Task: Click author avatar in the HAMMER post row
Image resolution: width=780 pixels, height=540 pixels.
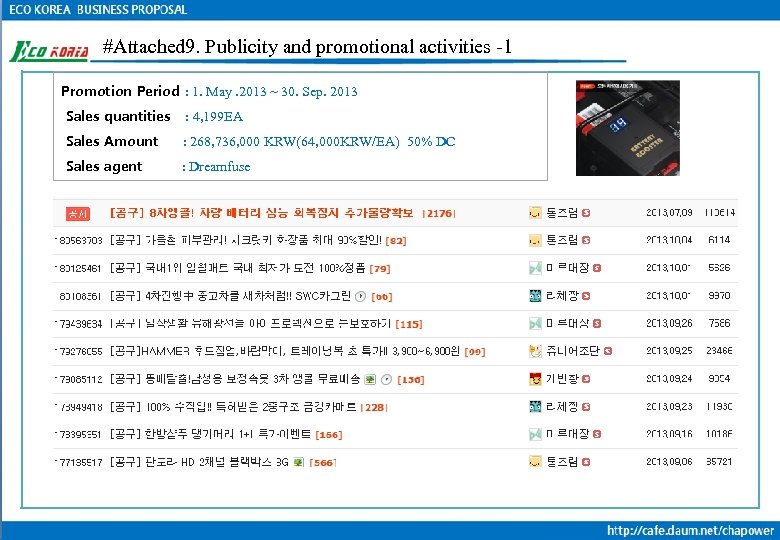Action: [535, 351]
